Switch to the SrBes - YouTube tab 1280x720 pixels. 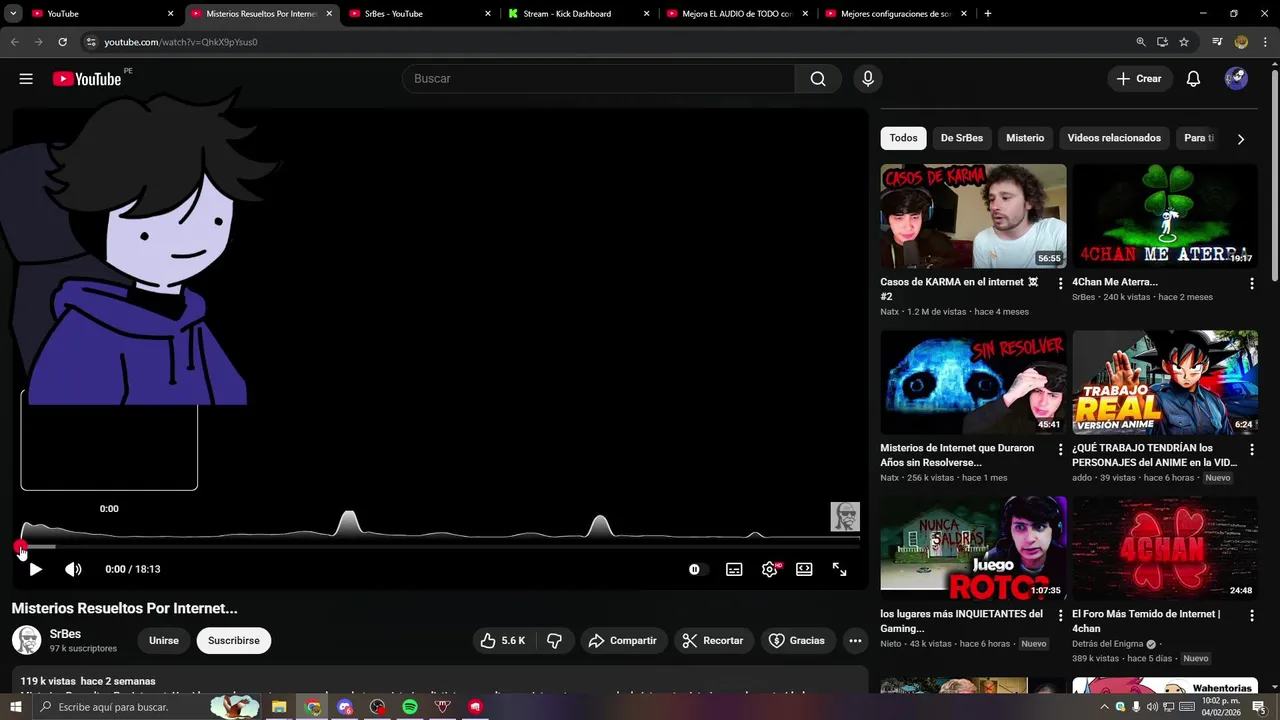point(420,14)
